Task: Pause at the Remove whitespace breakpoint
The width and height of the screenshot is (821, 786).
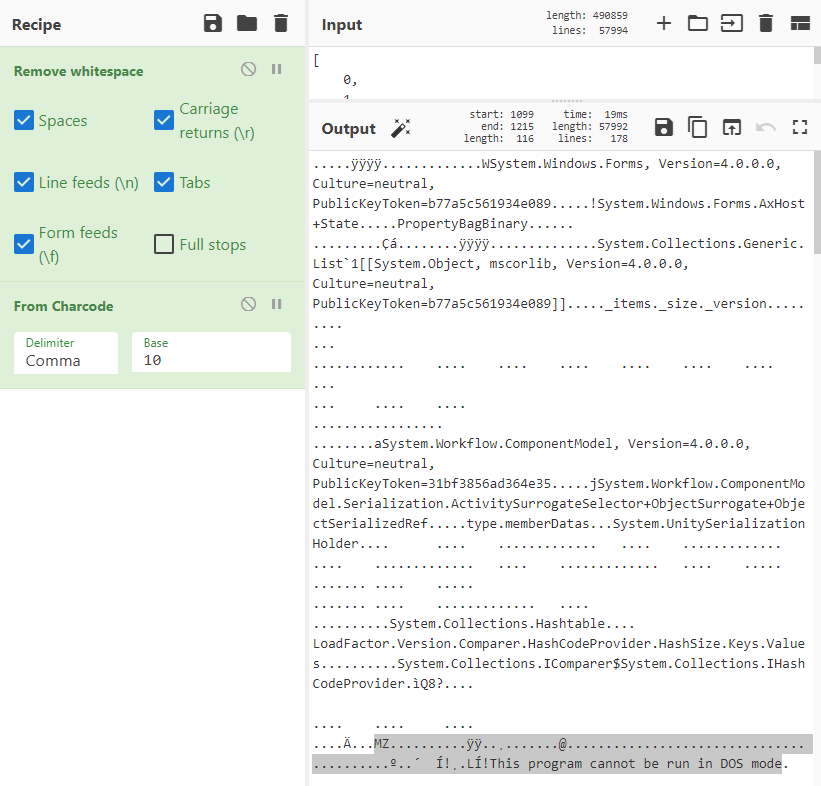Action: (x=276, y=69)
